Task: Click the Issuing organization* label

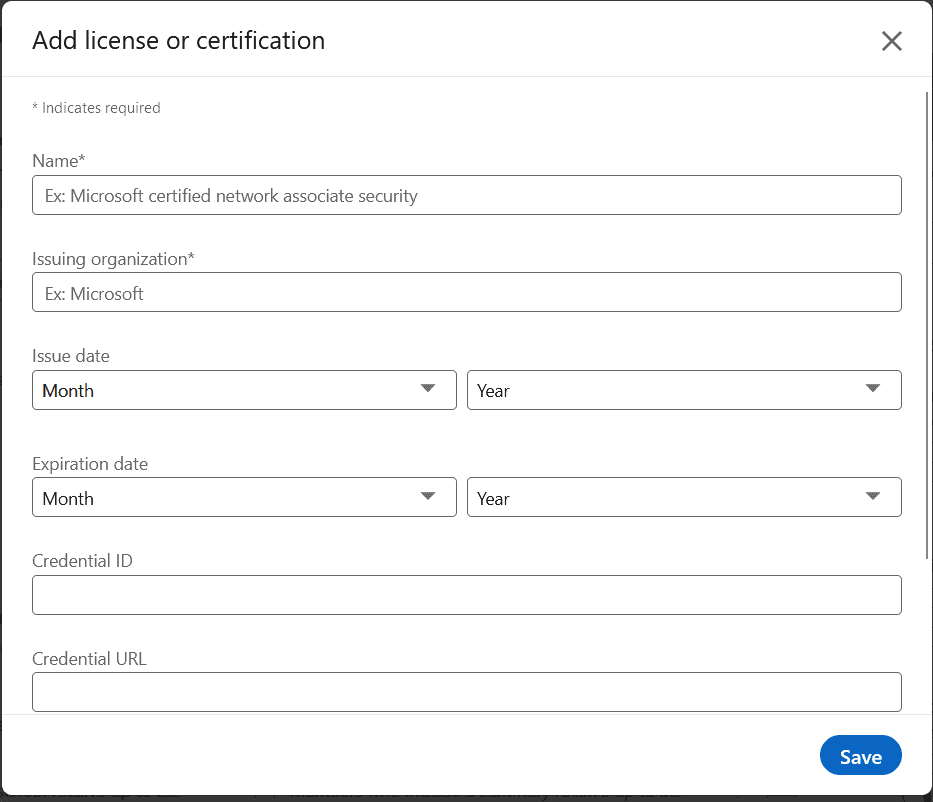Action: pos(113,259)
